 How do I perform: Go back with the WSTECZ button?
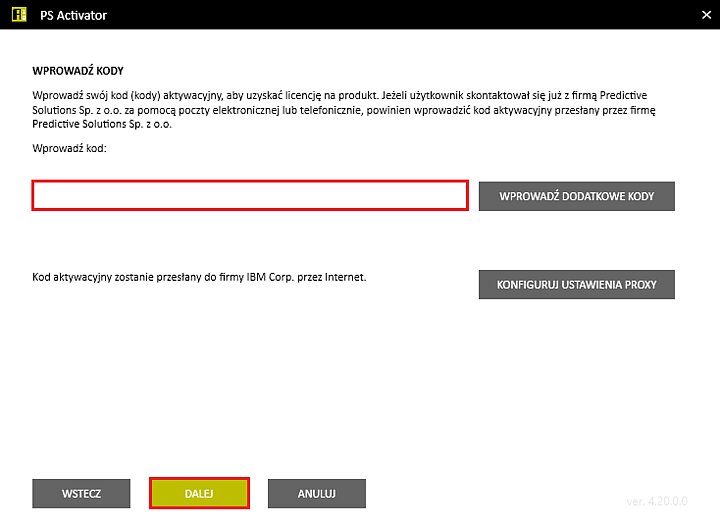81,494
